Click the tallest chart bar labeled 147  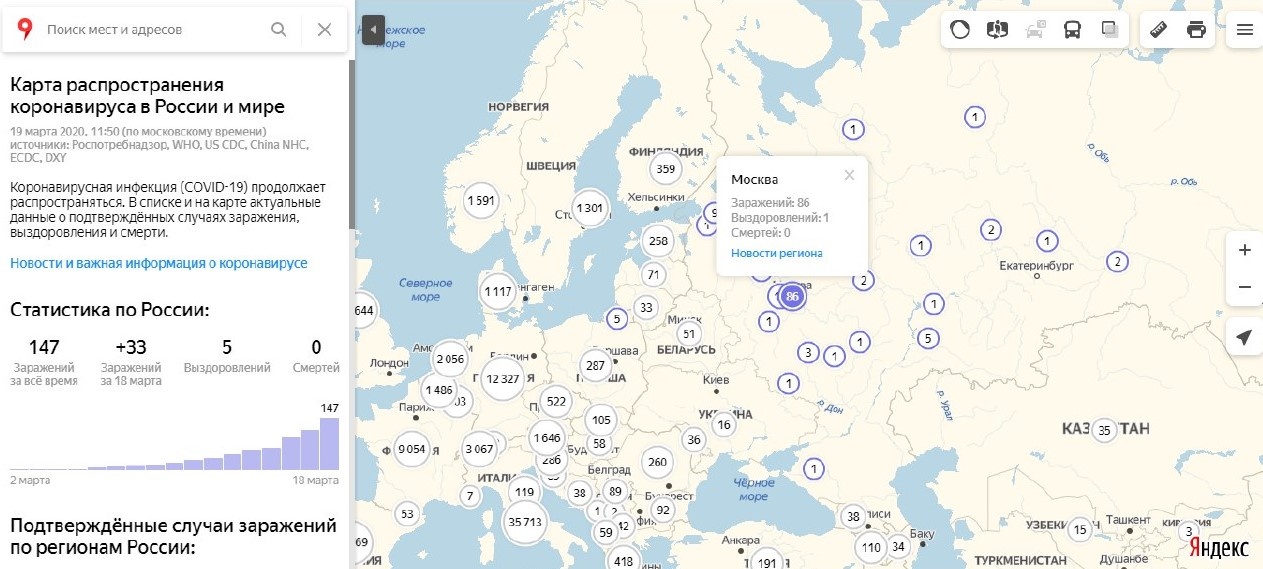coord(329,443)
